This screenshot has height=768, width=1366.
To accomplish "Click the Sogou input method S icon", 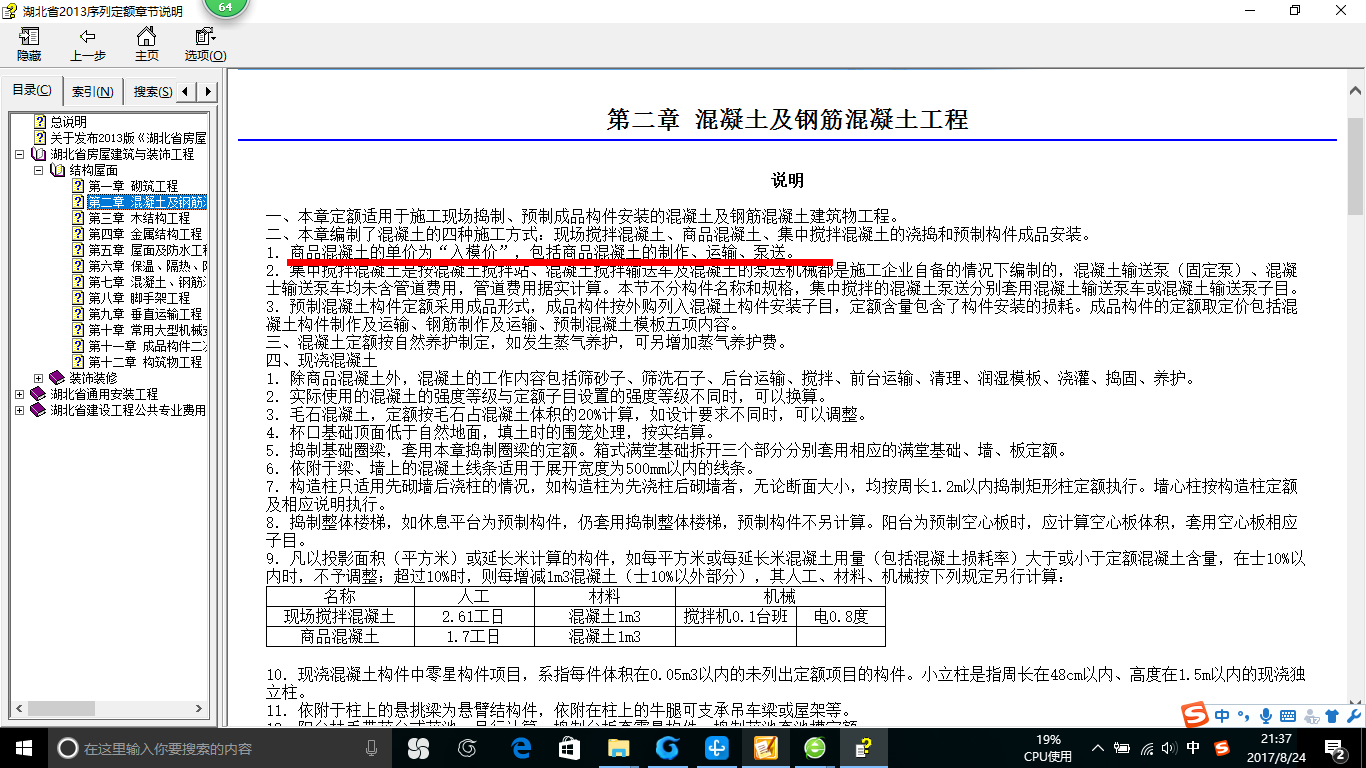I will tap(1194, 714).
